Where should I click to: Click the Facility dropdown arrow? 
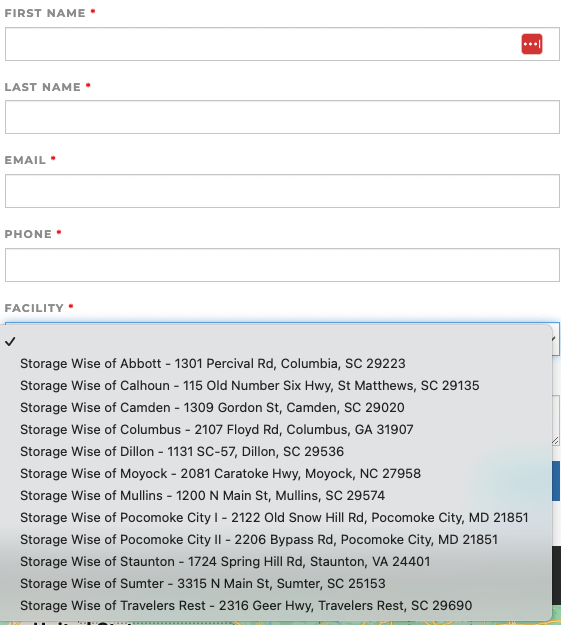(x=554, y=339)
